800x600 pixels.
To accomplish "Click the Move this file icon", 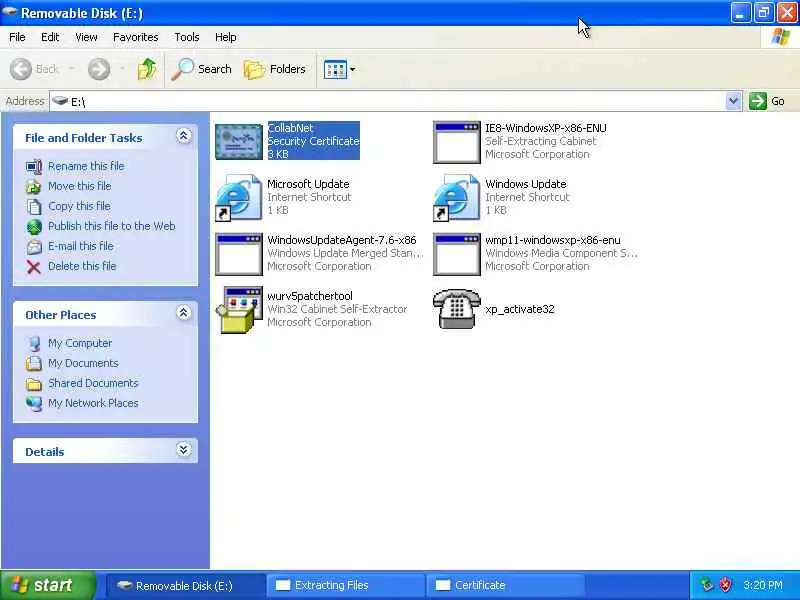I will tap(34, 187).
